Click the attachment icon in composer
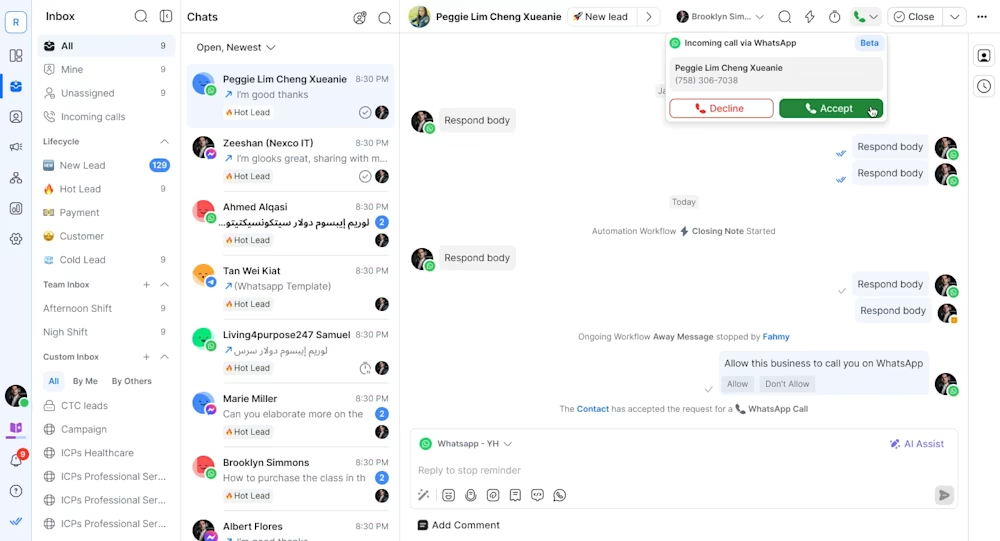Screen dimensions: 1000x541 (493, 495)
